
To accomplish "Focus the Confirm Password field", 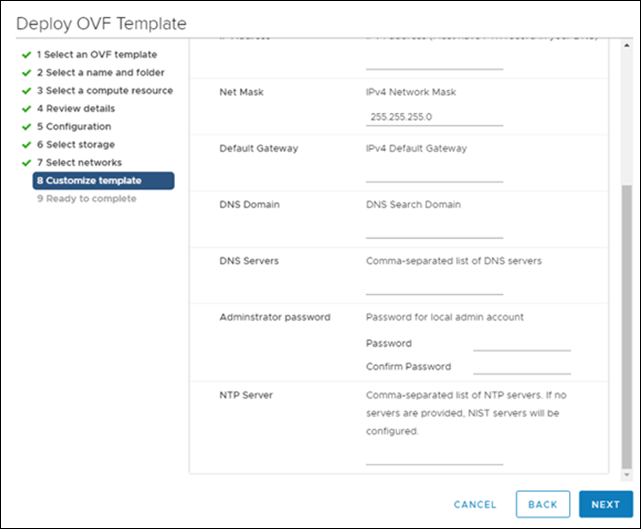I will (x=521, y=366).
